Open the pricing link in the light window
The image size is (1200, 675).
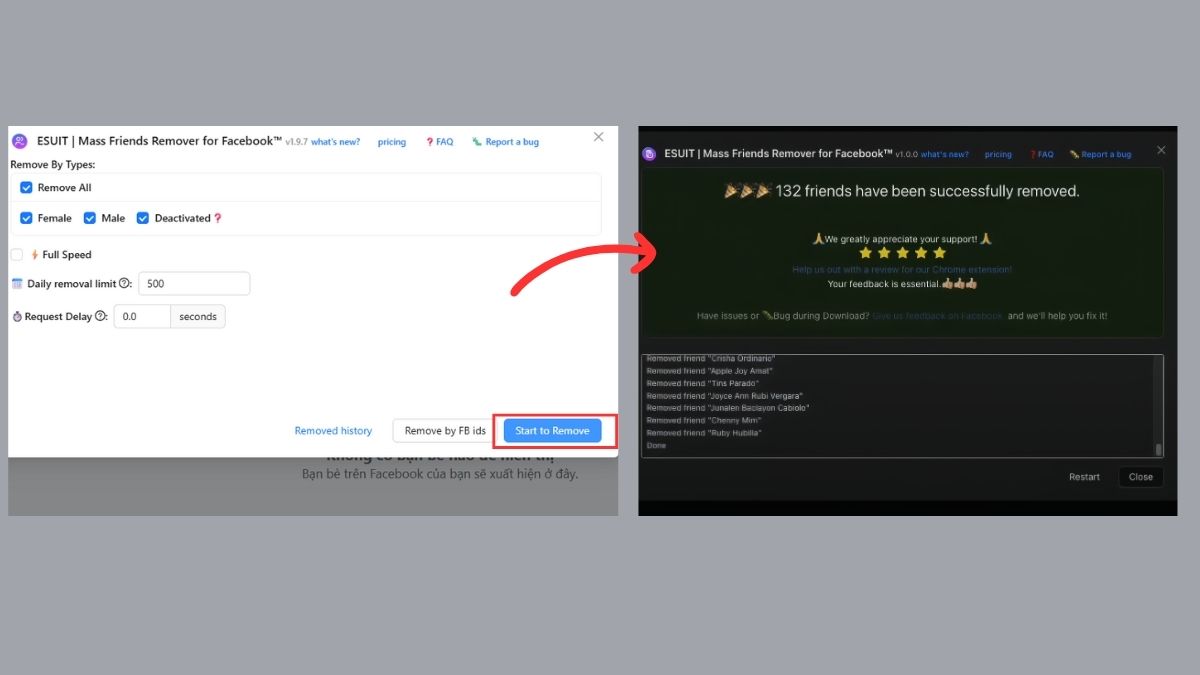[x=392, y=142]
